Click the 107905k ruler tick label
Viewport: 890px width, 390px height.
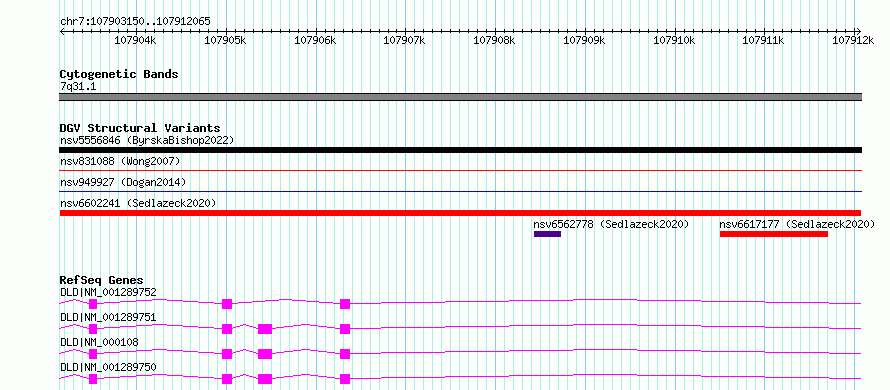(x=225, y=40)
